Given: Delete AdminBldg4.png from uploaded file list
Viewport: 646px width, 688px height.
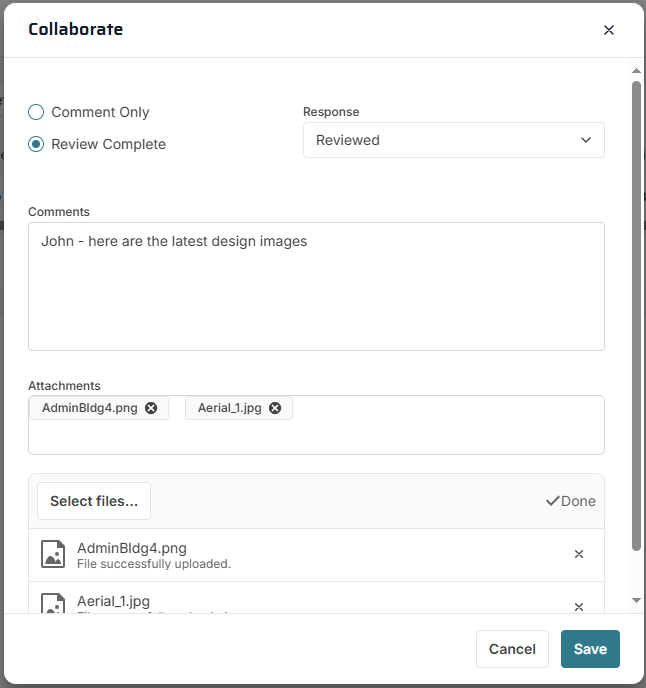Looking at the screenshot, I should 578,554.
